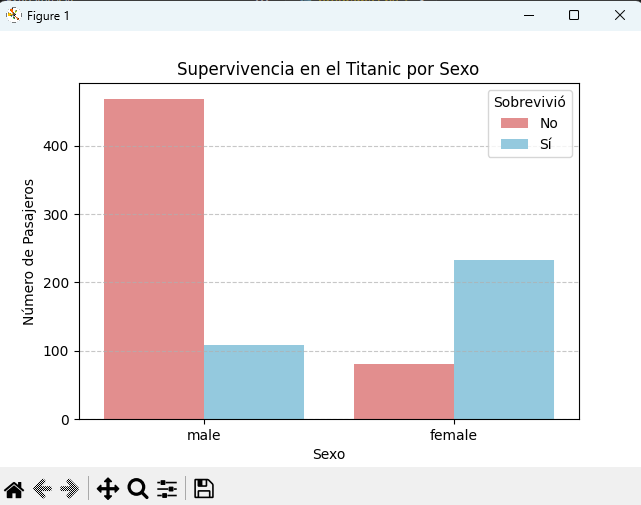This screenshot has width=641, height=505.
Task: Click the male 'Sí' blue bar
Action: pyautogui.click(x=254, y=382)
